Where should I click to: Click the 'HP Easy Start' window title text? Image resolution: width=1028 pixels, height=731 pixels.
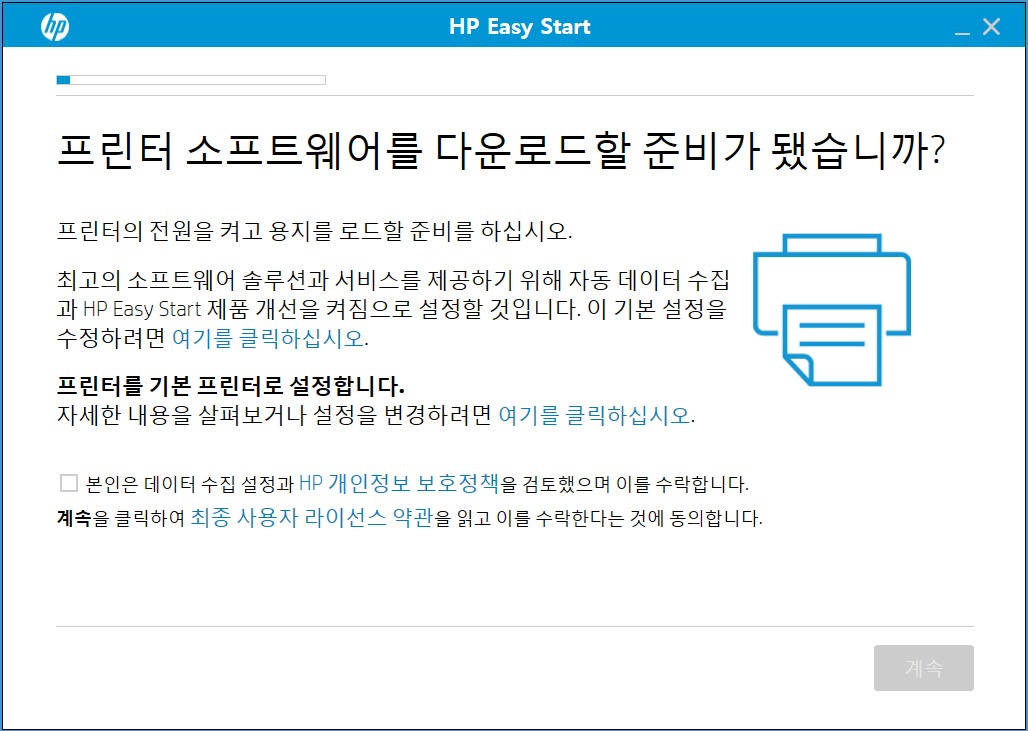[519, 27]
